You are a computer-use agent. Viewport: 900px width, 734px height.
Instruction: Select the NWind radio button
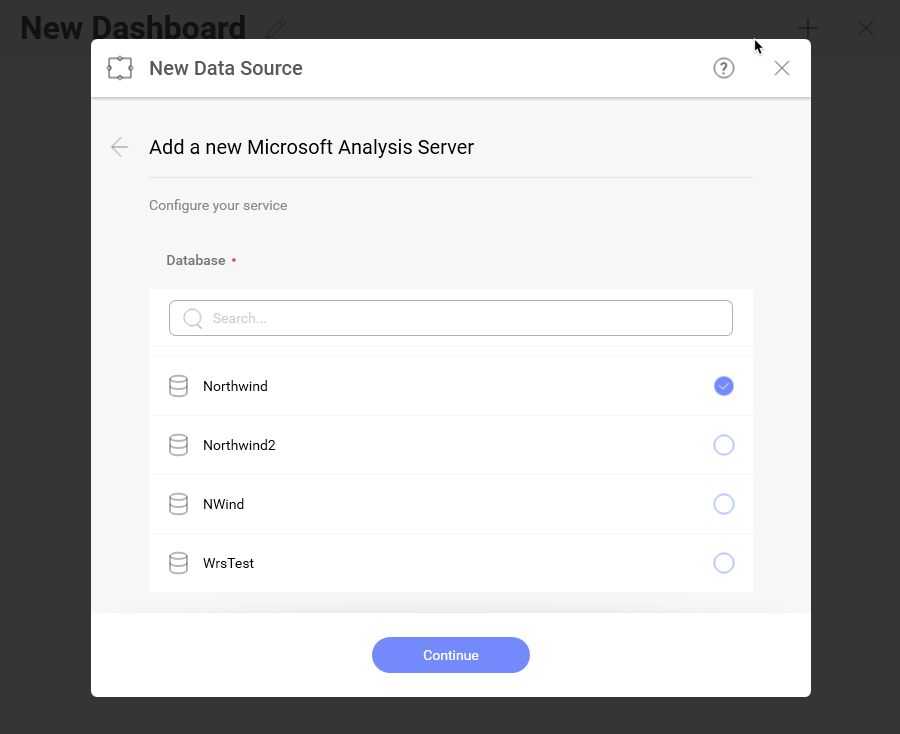723,504
